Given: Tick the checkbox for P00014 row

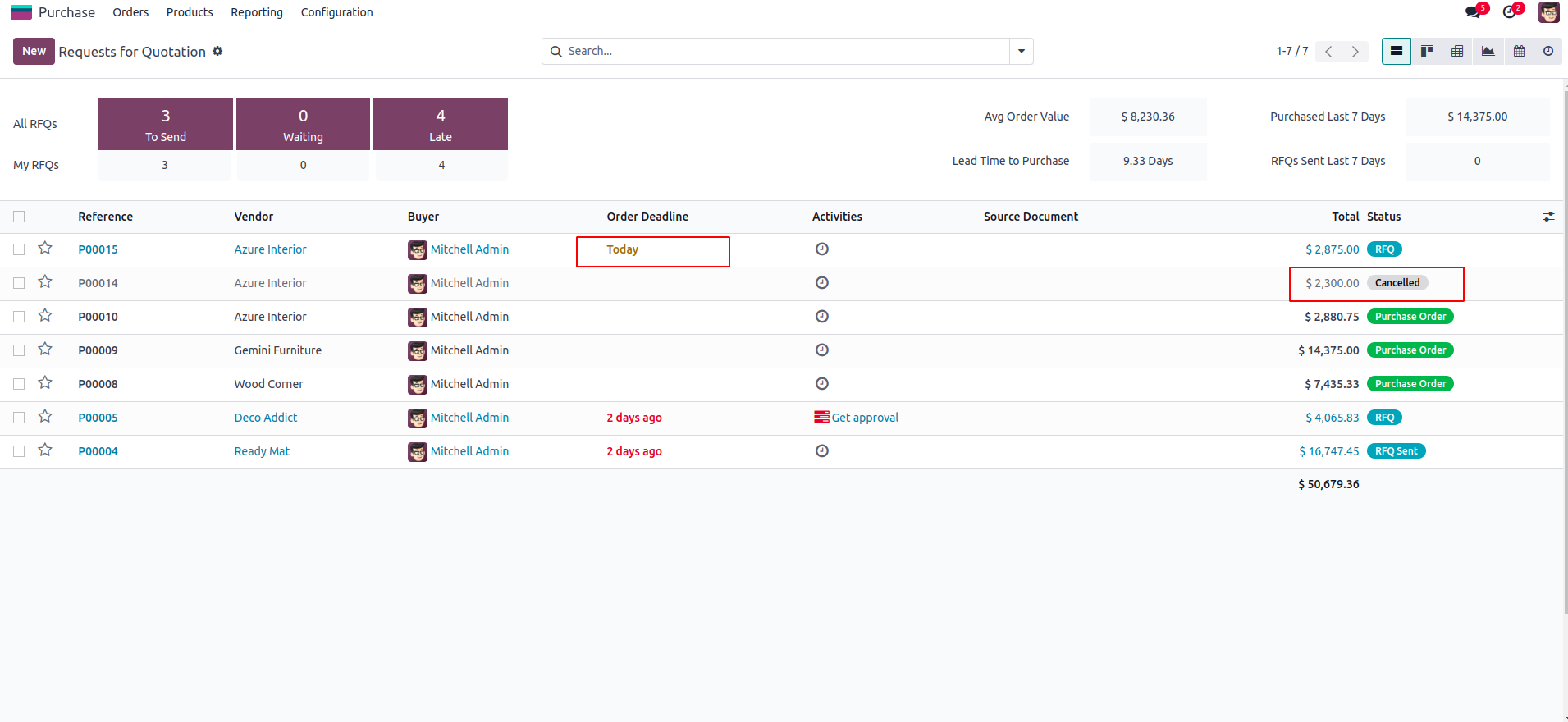Looking at the screenshot, I should point(19,283).
